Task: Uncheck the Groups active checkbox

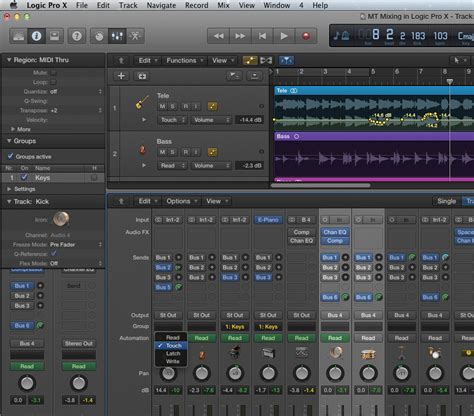Action: (10, 156)
